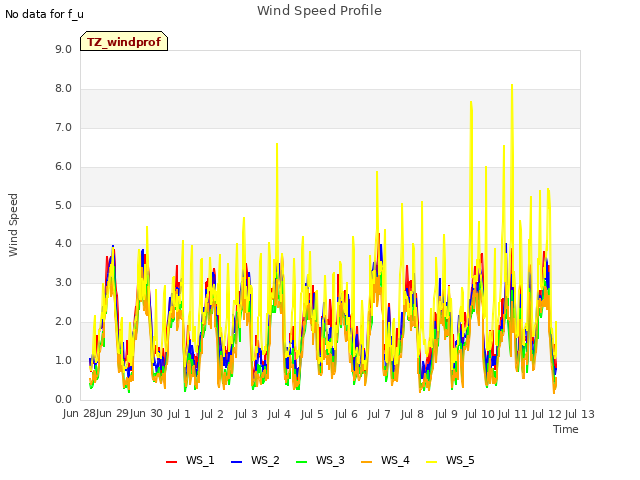Click the Jul 2 x-axis label

point(212,414)
